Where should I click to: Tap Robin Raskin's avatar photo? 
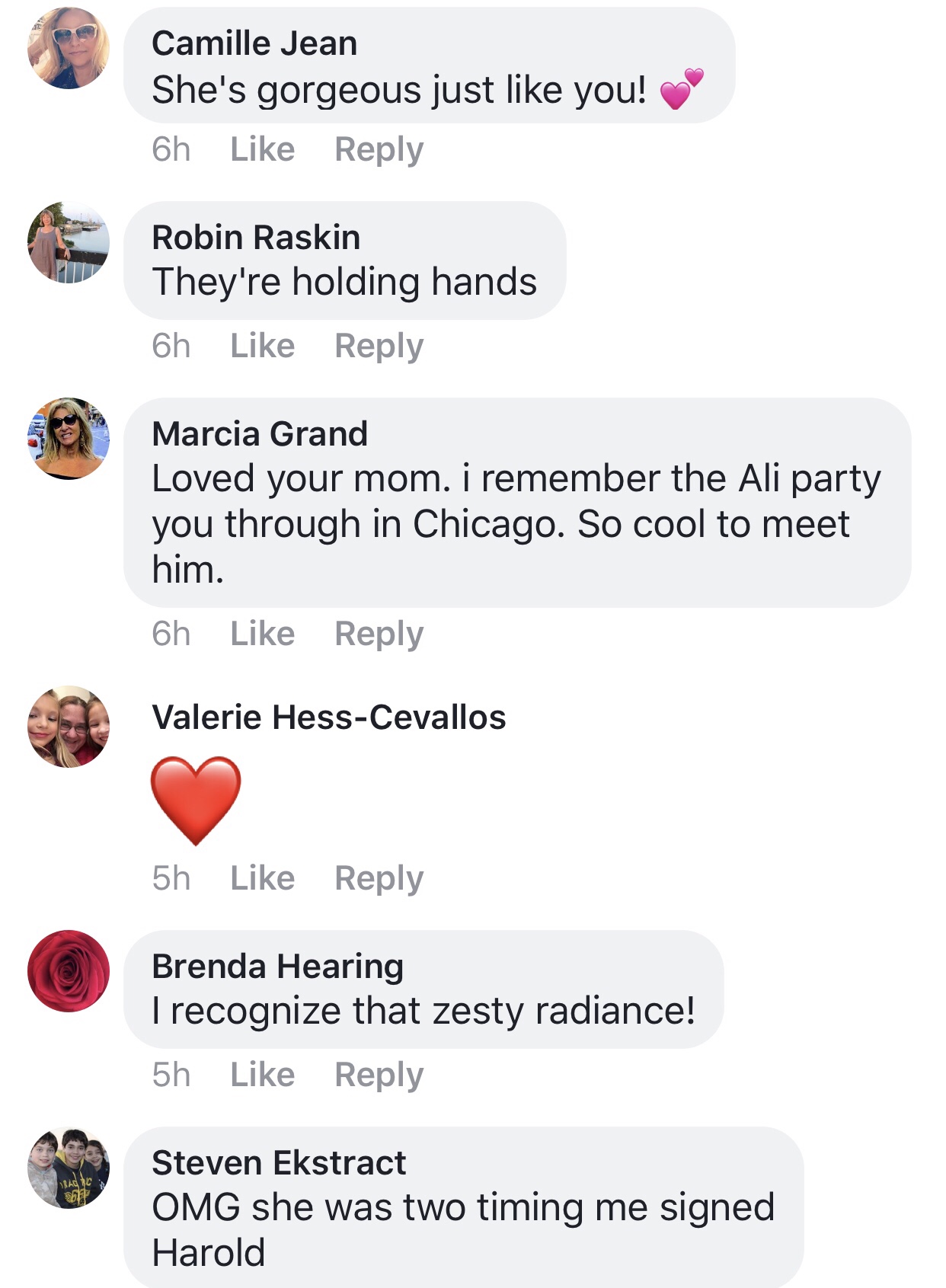[69, 242]
